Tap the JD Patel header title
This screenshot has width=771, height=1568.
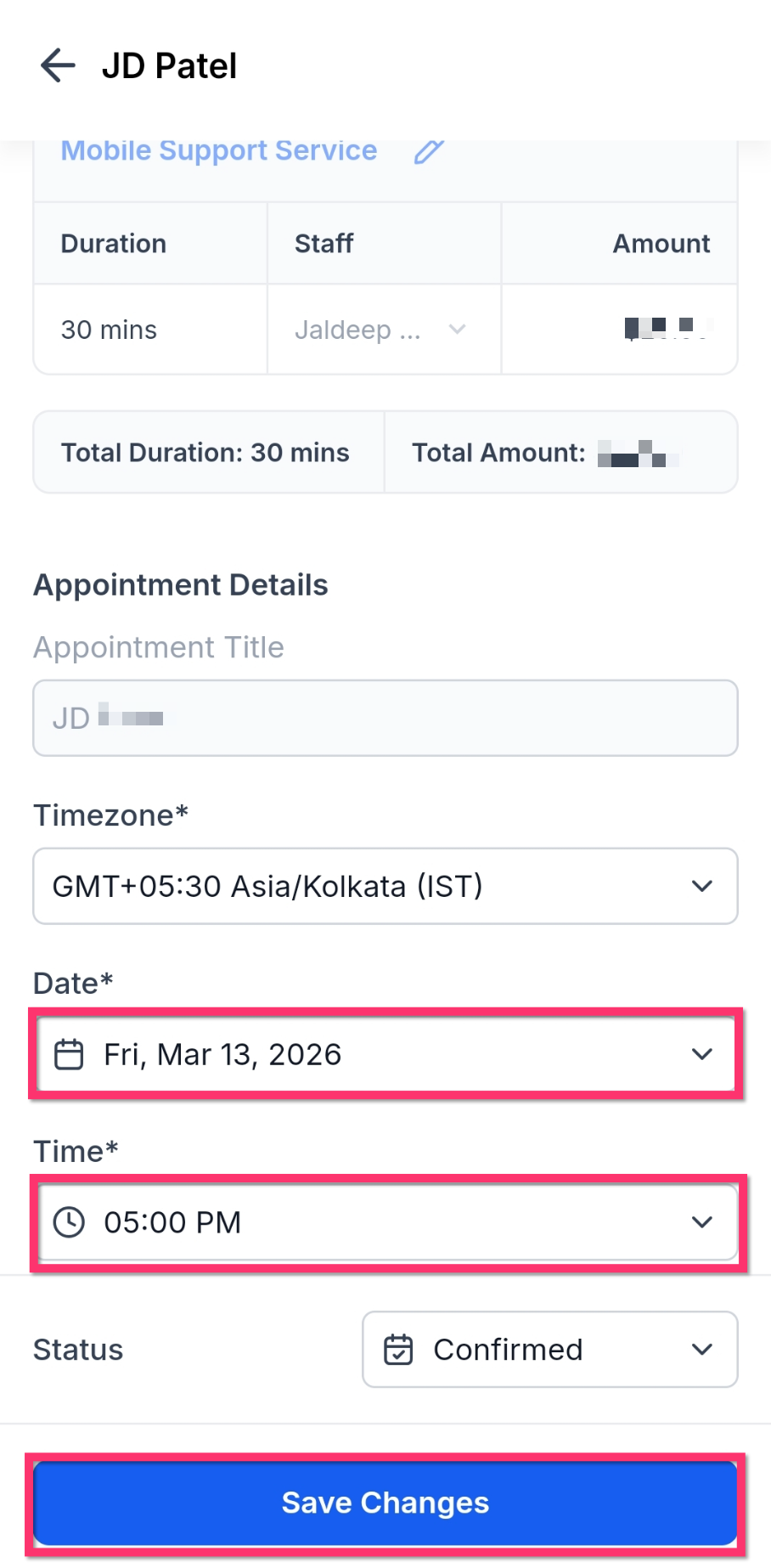coord(169,65)
